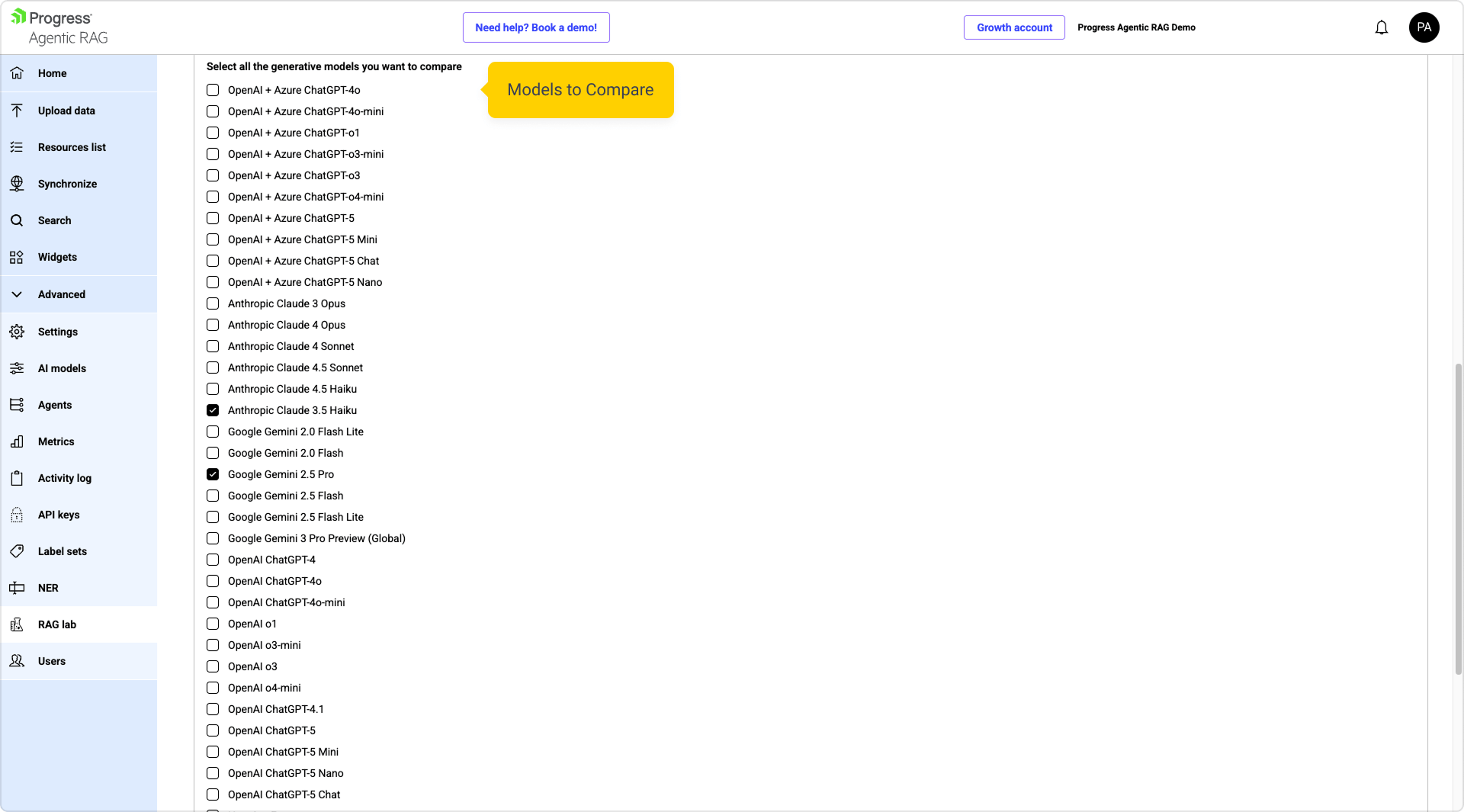Click the Synchronize globe icon

pos(17,184)
